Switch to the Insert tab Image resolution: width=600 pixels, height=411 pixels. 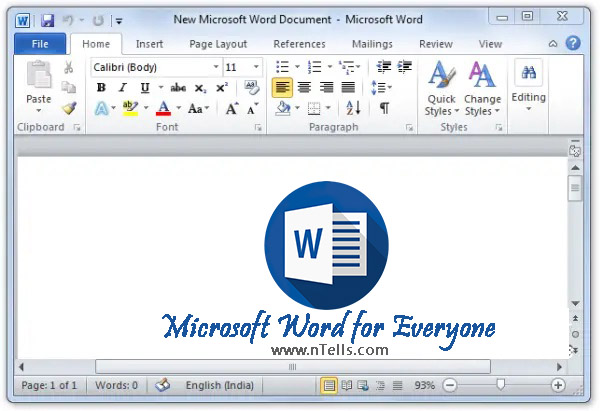(x=149, y=44)
